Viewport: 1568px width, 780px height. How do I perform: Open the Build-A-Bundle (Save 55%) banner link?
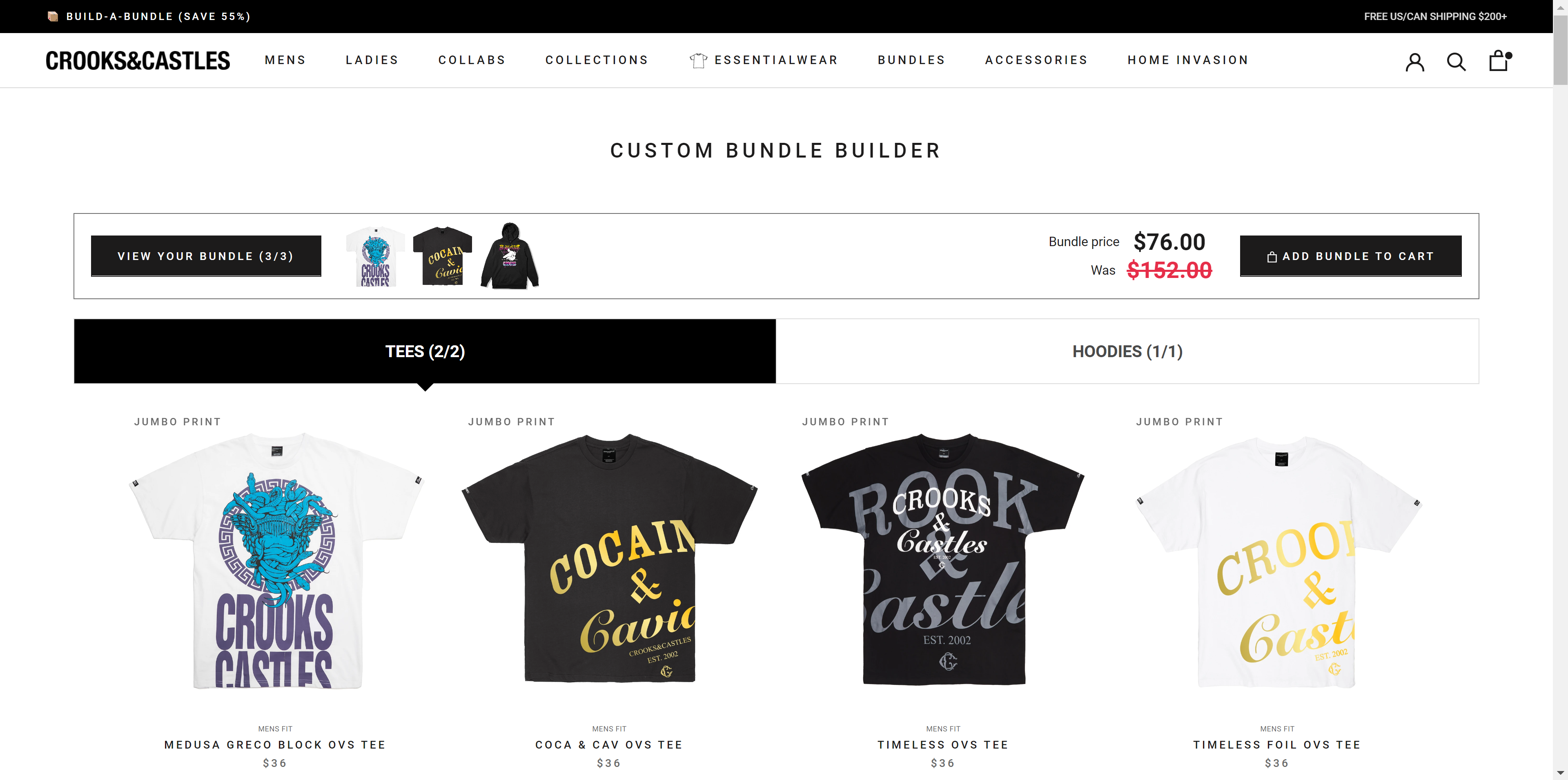158,16
